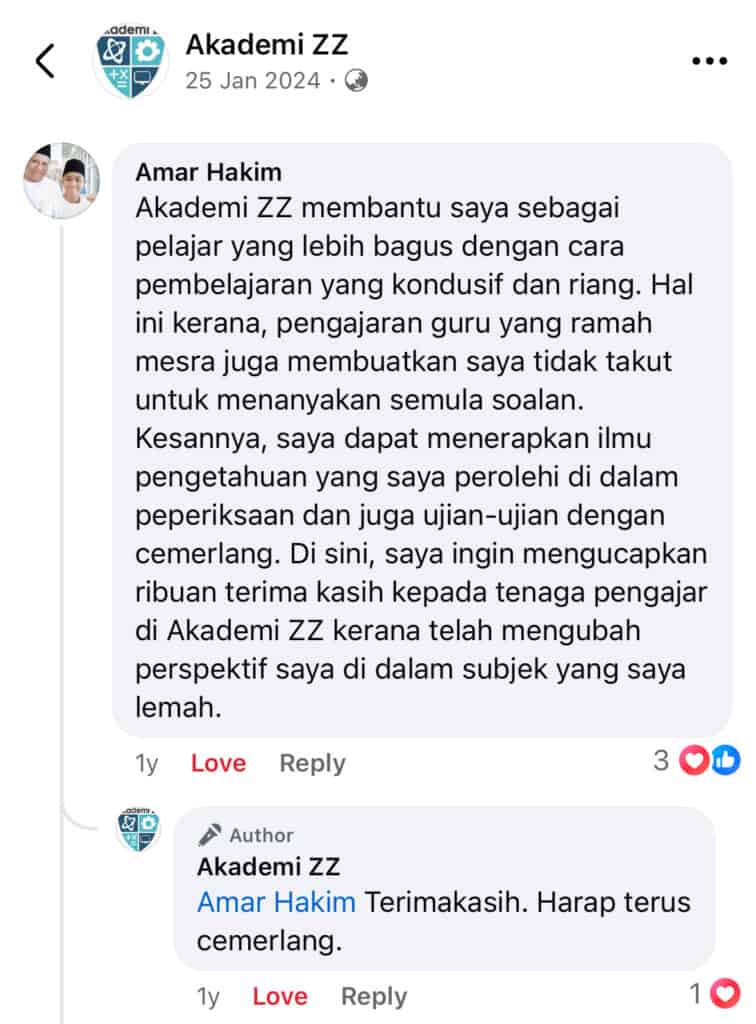Reply to Akademi ZZ's author comment
The width and height of the screenshot is (756, 1024).
point(374,997)
